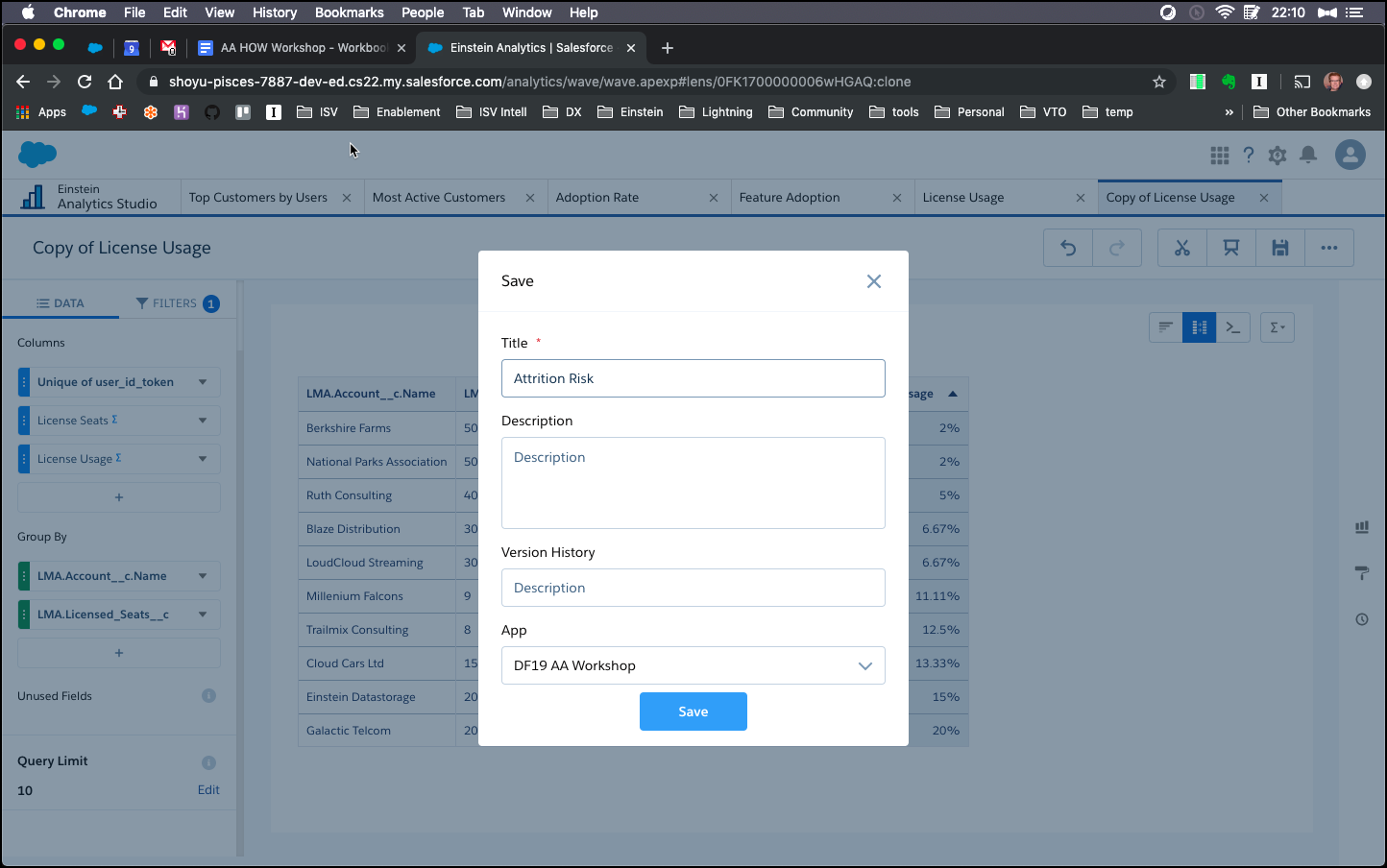
Task: Open chart formatting icon on right rail
Action: [x=1362, y=527]
